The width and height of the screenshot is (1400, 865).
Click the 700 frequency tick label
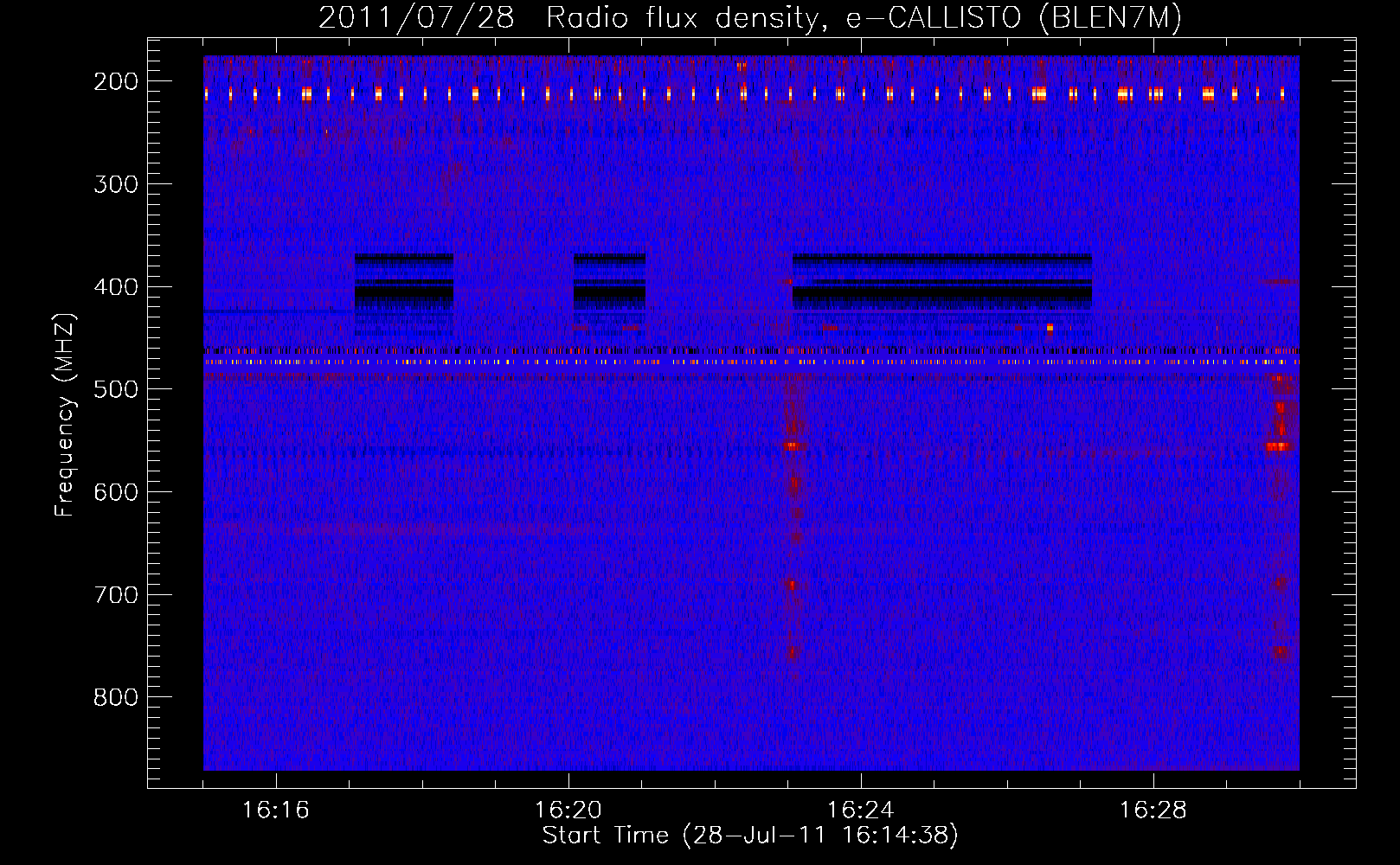[x=116, y=595]
